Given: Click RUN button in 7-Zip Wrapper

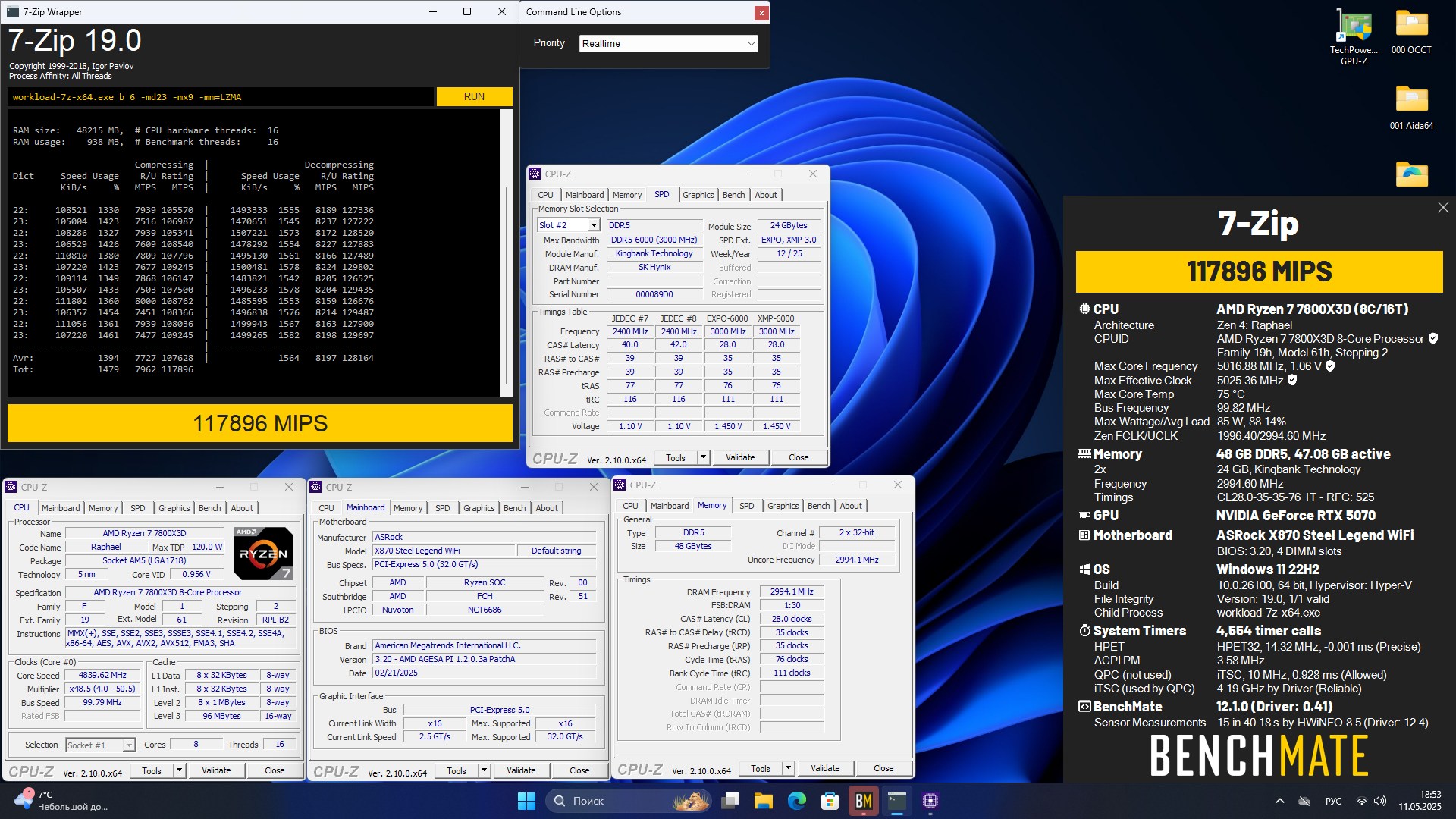Looking at the screenshot, I should (x=474, y=96).
